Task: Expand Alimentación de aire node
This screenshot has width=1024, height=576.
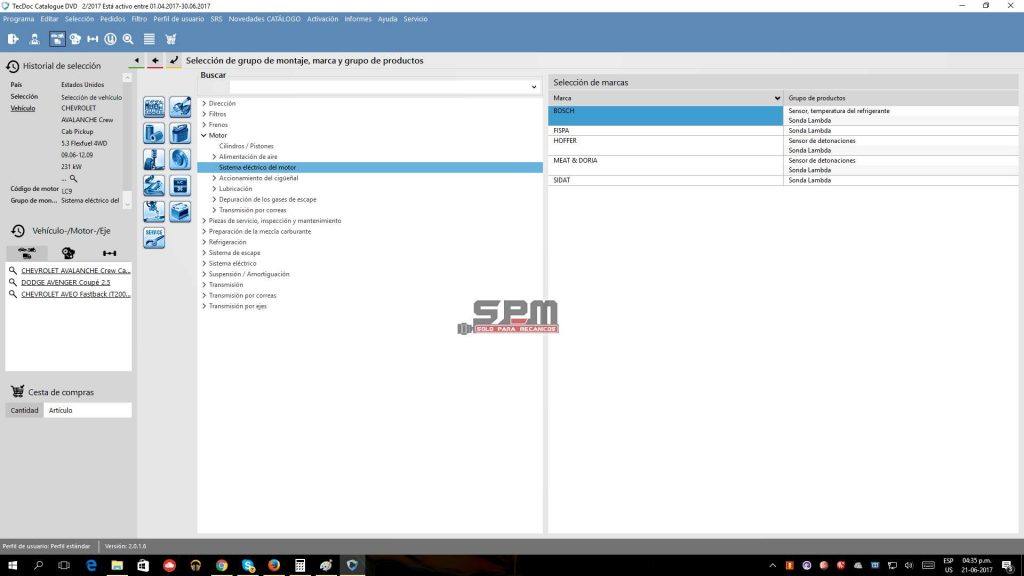Action: tap(214, 157)
